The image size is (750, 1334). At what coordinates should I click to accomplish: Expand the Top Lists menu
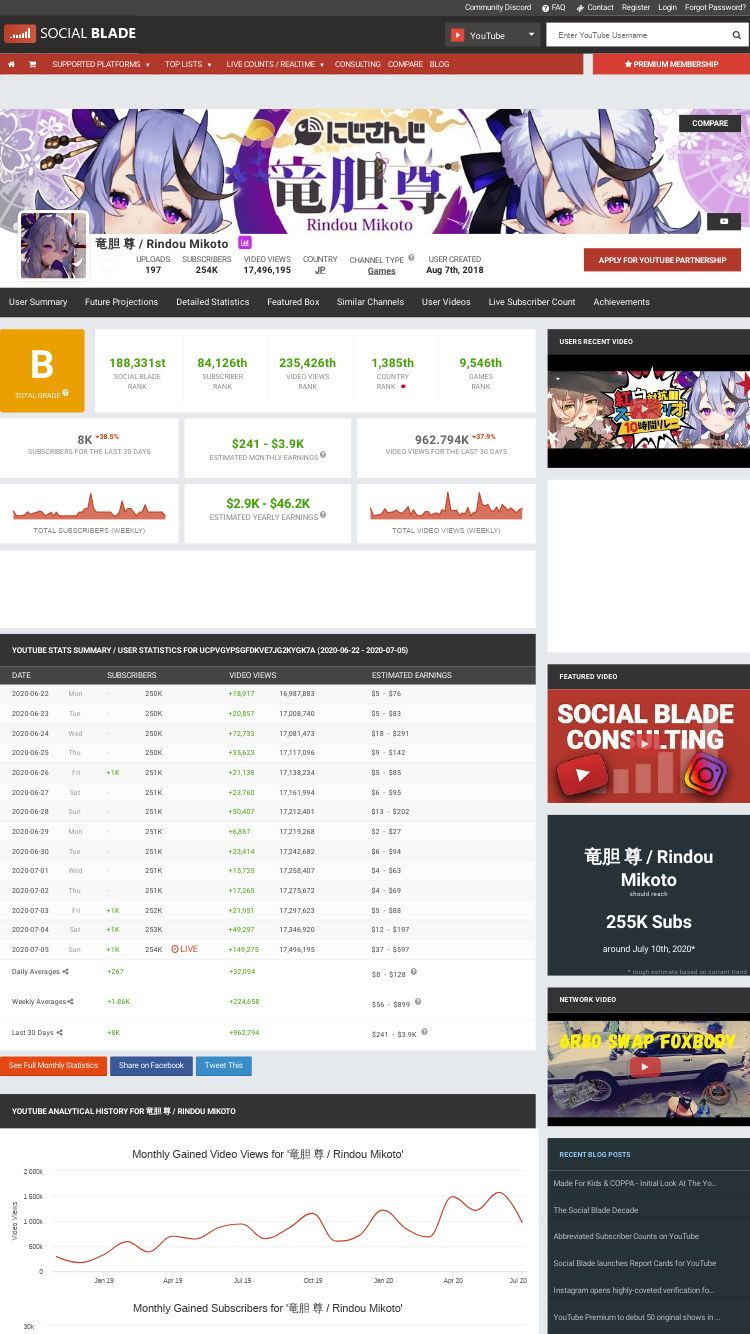coord(187,64)
